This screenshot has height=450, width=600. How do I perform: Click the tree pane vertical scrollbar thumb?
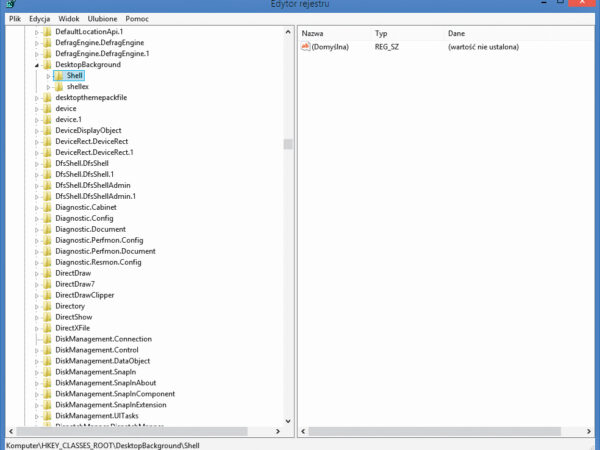(x=288, y=143)
